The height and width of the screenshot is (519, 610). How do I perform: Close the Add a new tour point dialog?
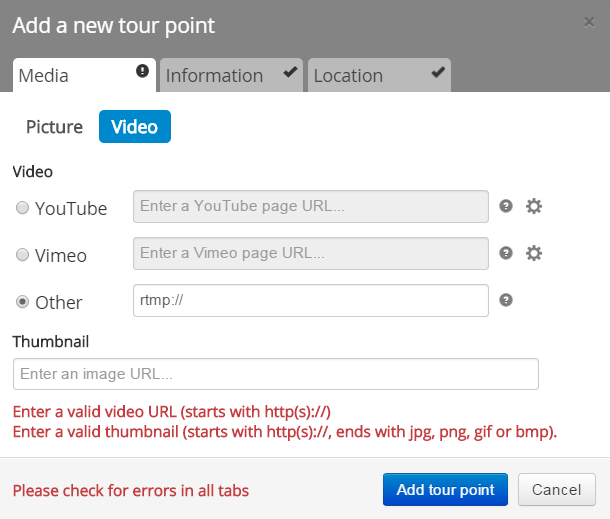(x=589, y=21)
